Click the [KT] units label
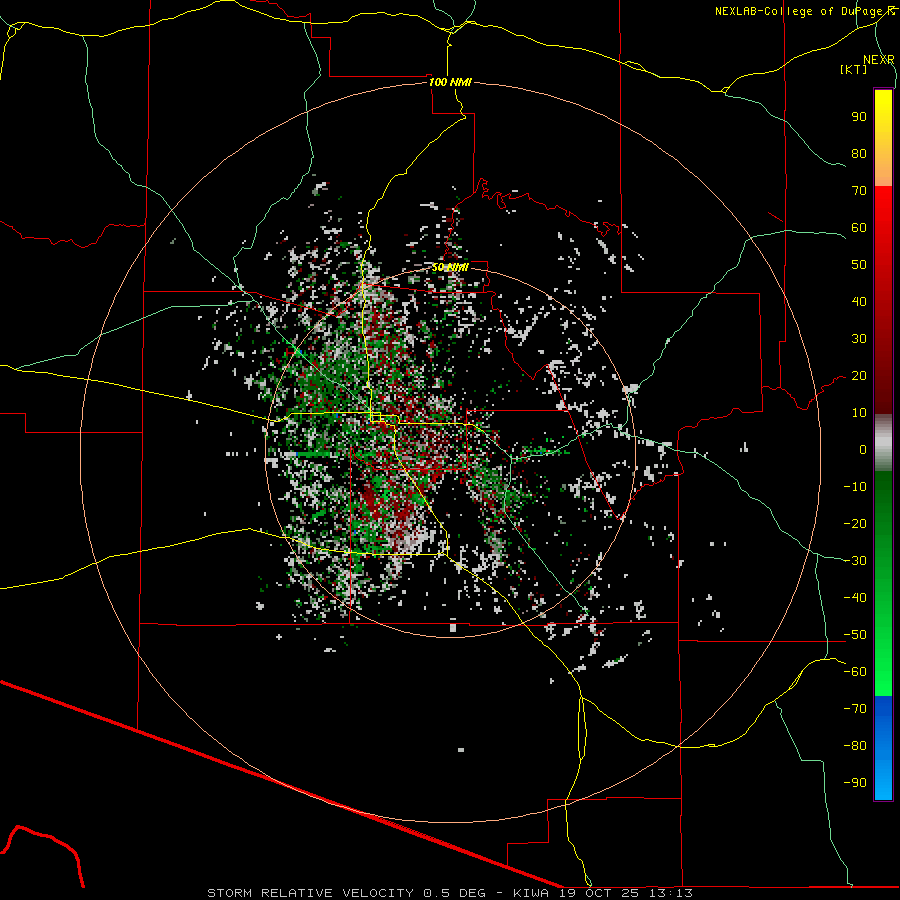The width and height of the screenshot is (900, 900). click(854, 69)
